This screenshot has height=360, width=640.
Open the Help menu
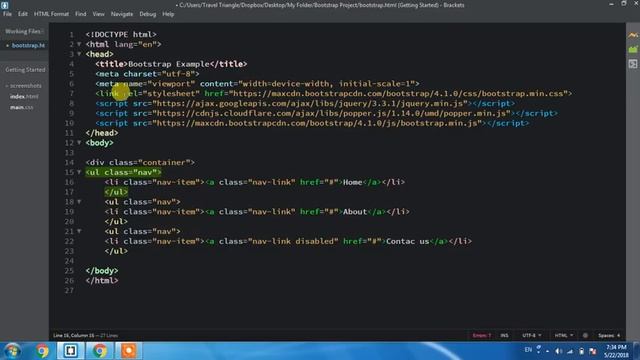(168, 14)
